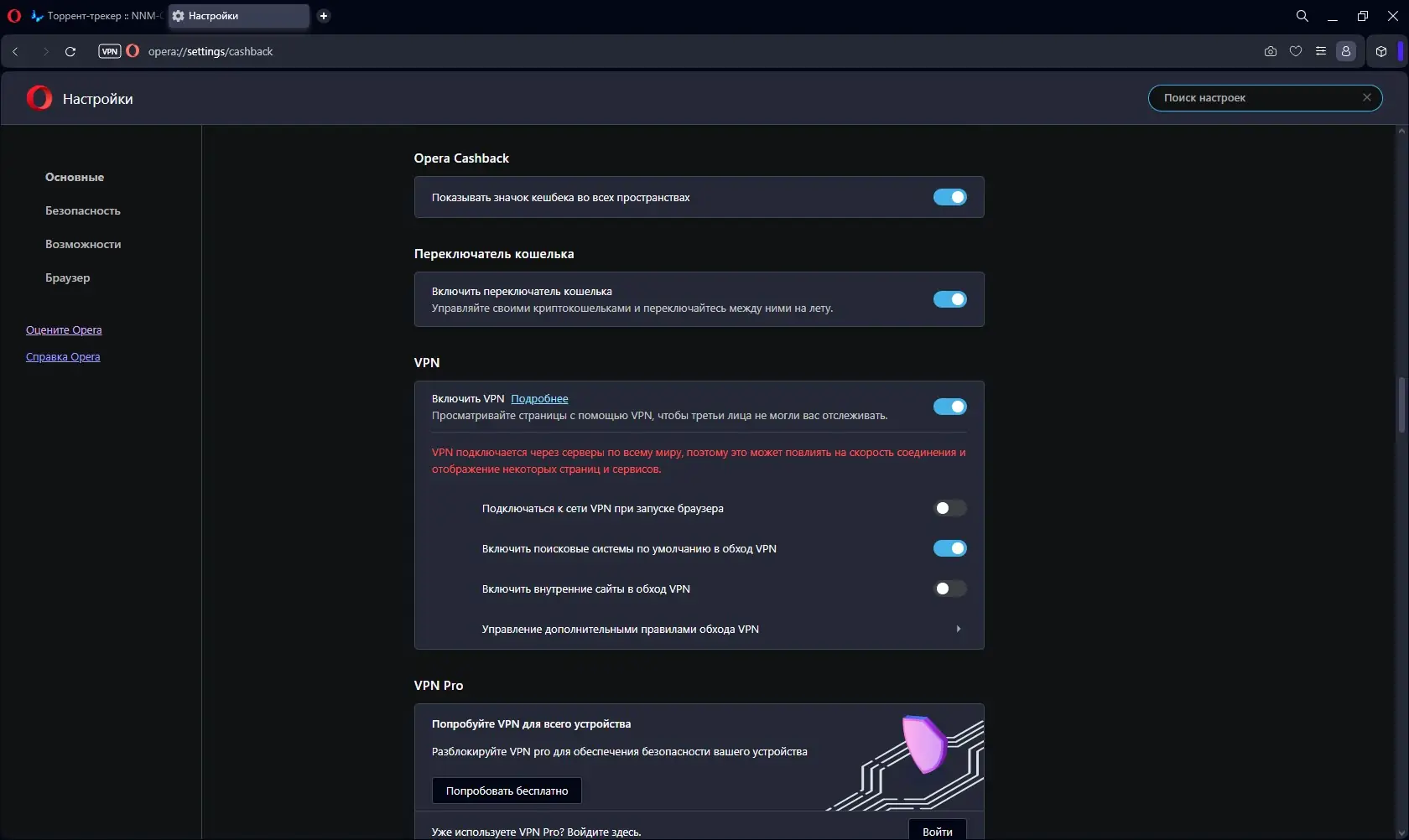
Task: Enable 'Включить внутренние сайты в обход VPN'
Action: pos(950,589)
